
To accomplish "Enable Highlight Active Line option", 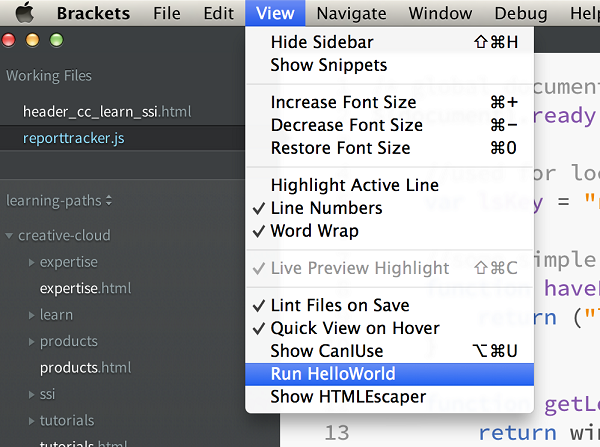I will (x=390, y=185).
